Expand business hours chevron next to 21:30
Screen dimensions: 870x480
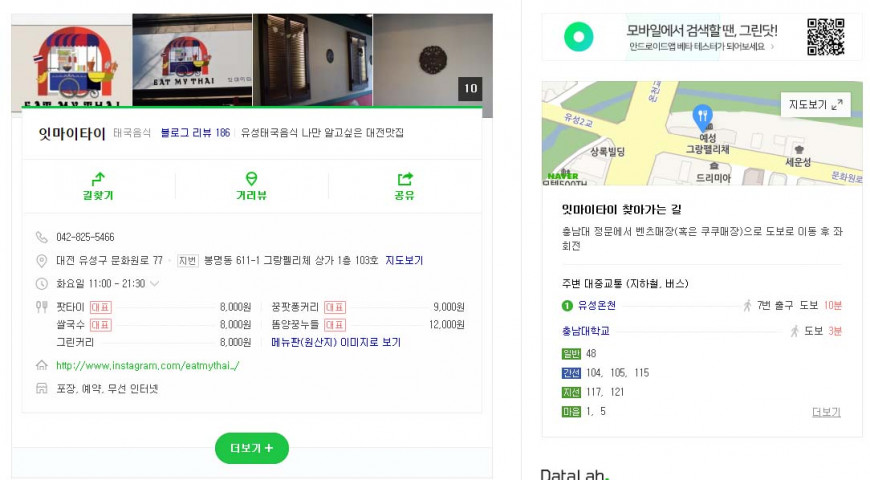(155, 284)
